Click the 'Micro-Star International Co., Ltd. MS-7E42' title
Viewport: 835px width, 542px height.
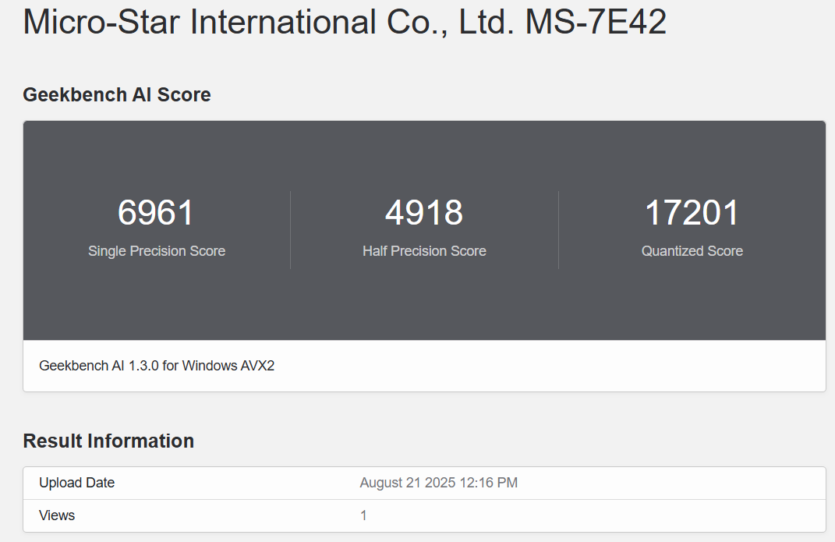pyautogui.click(x=345, y=22)
